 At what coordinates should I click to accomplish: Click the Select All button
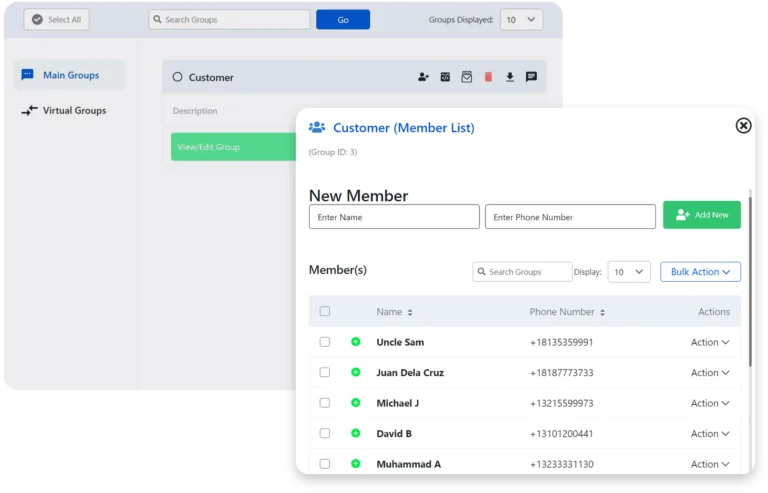coord(56,20)
